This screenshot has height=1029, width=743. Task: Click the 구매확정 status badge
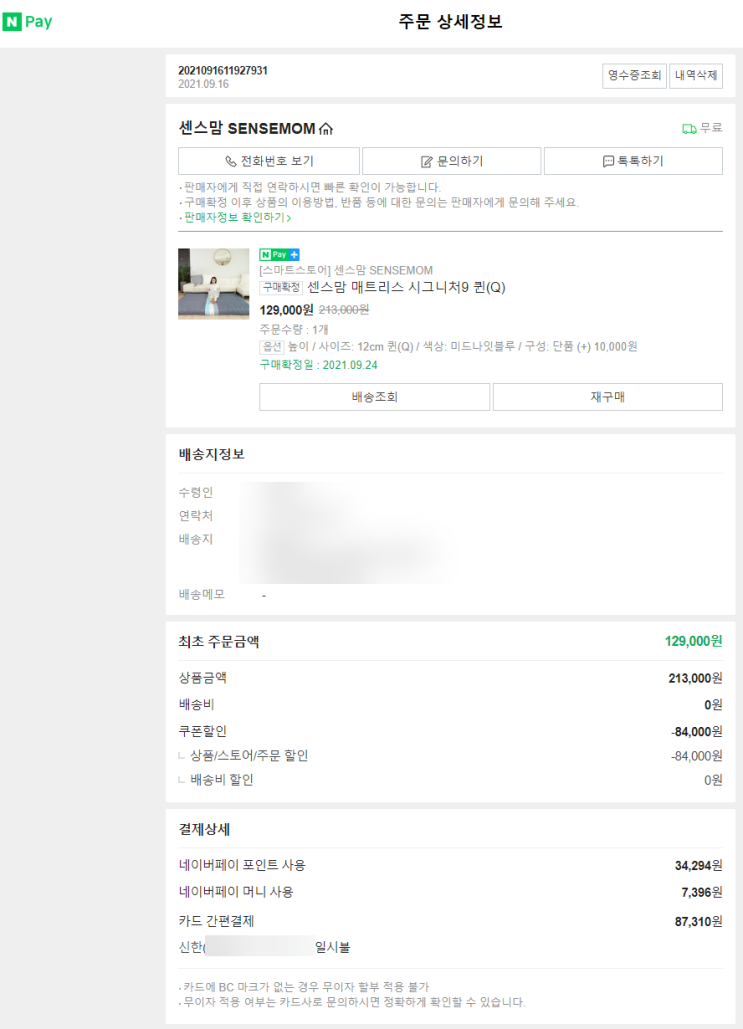pos(281,288)
